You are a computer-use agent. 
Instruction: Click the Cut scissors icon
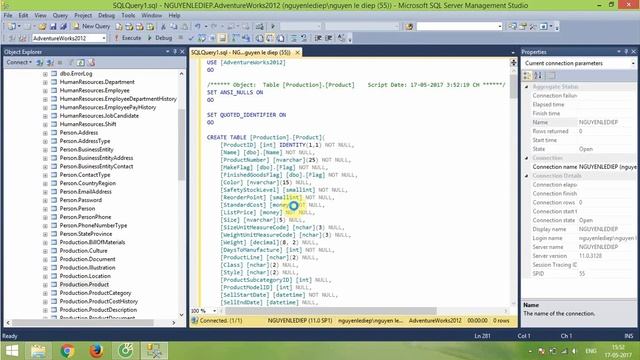(163, 26)
